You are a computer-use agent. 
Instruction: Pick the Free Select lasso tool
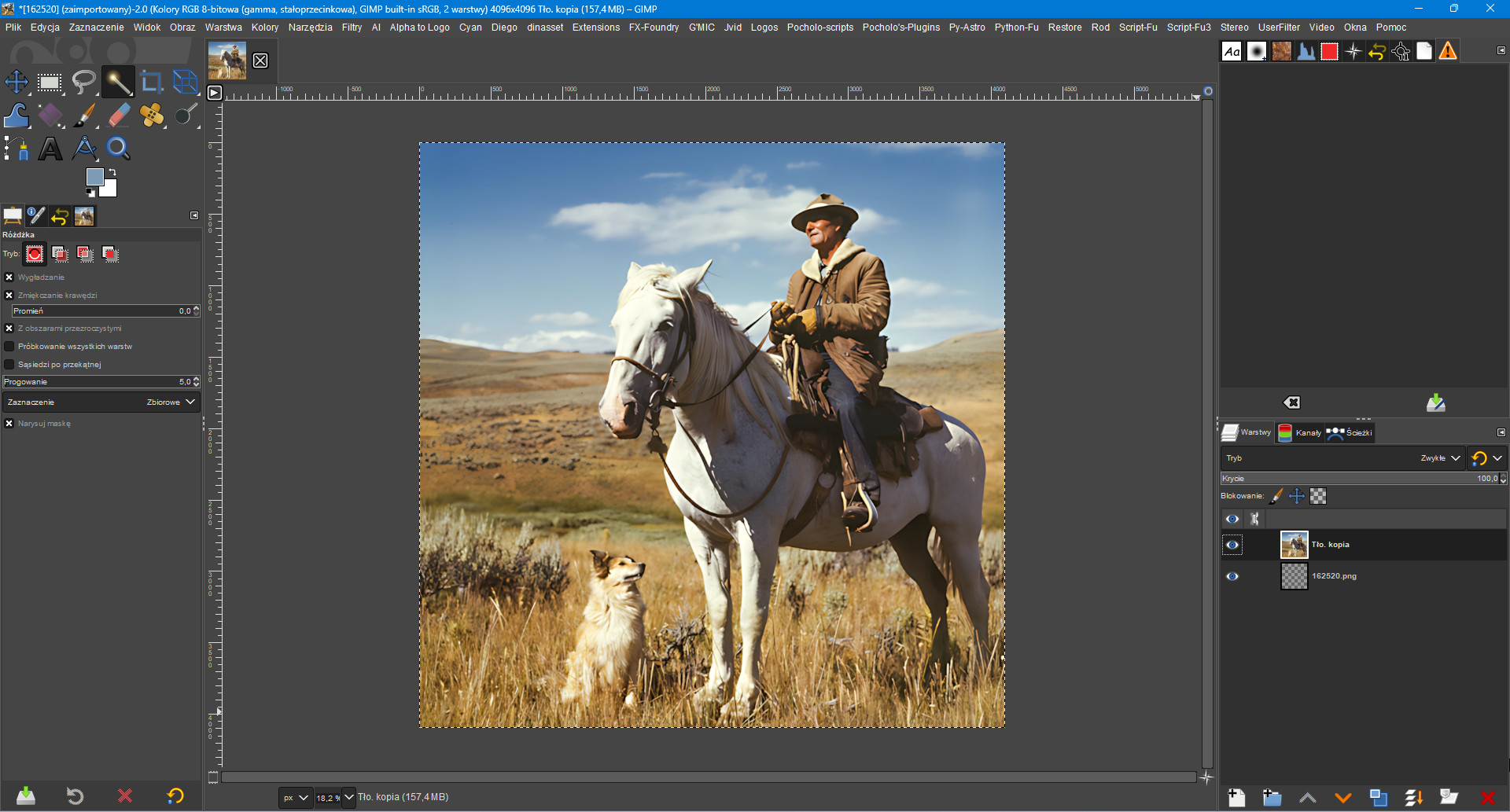[x=83, y=83]
